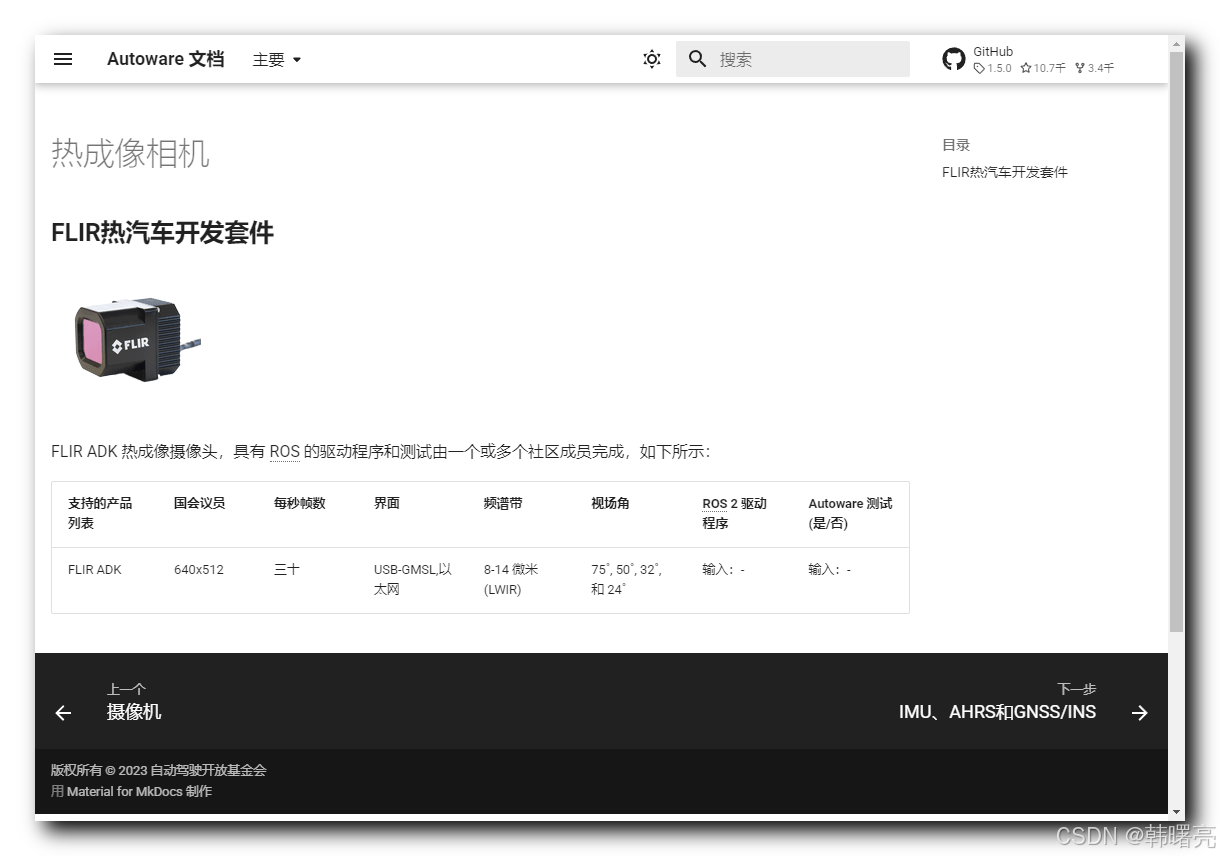Image resolution: width=1220 pixels, height=856 pixels.
Task: Click the scrollbar up arrow
Action: tap(1176, 43)
